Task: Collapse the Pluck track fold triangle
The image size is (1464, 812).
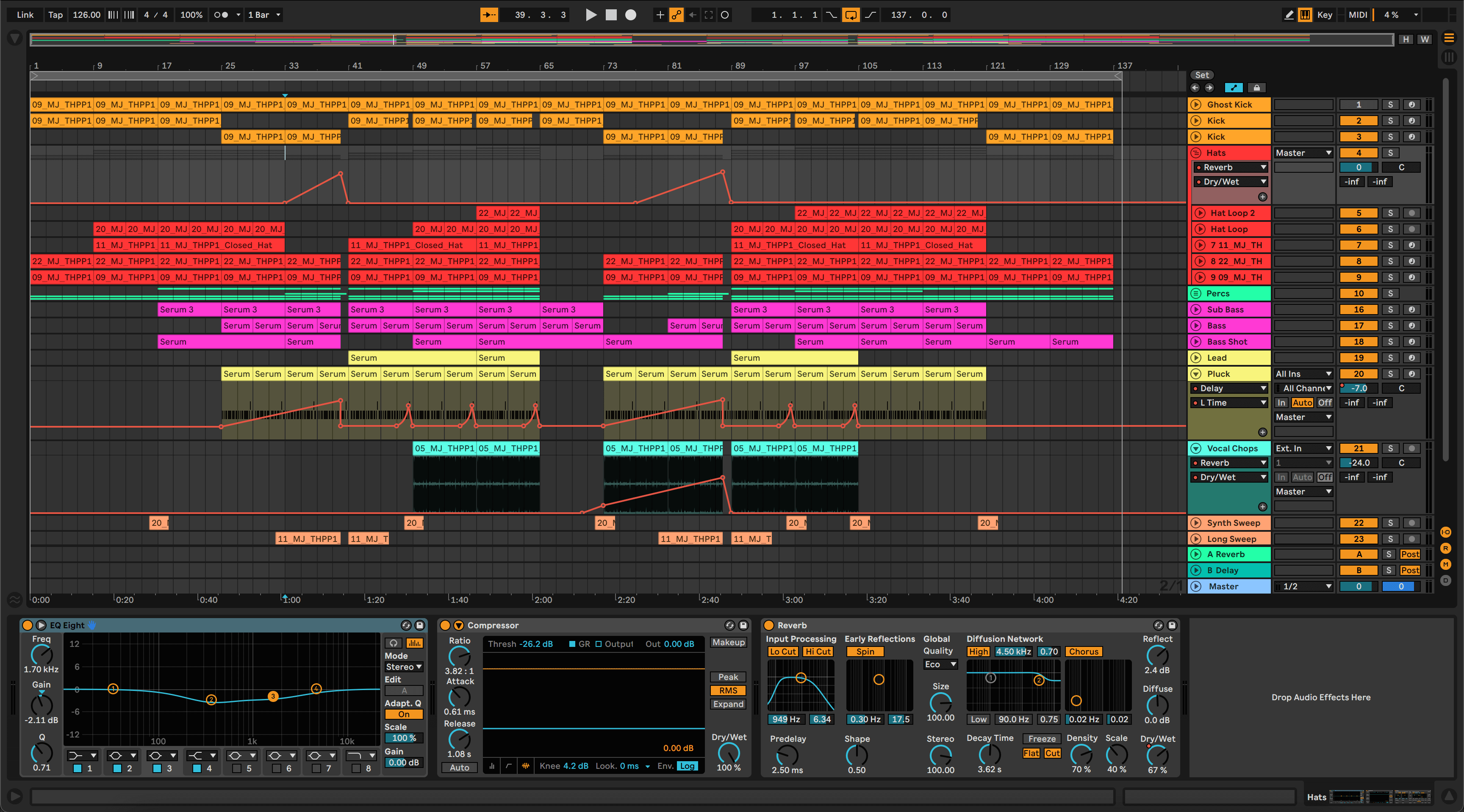Action: click(1196, 374)
